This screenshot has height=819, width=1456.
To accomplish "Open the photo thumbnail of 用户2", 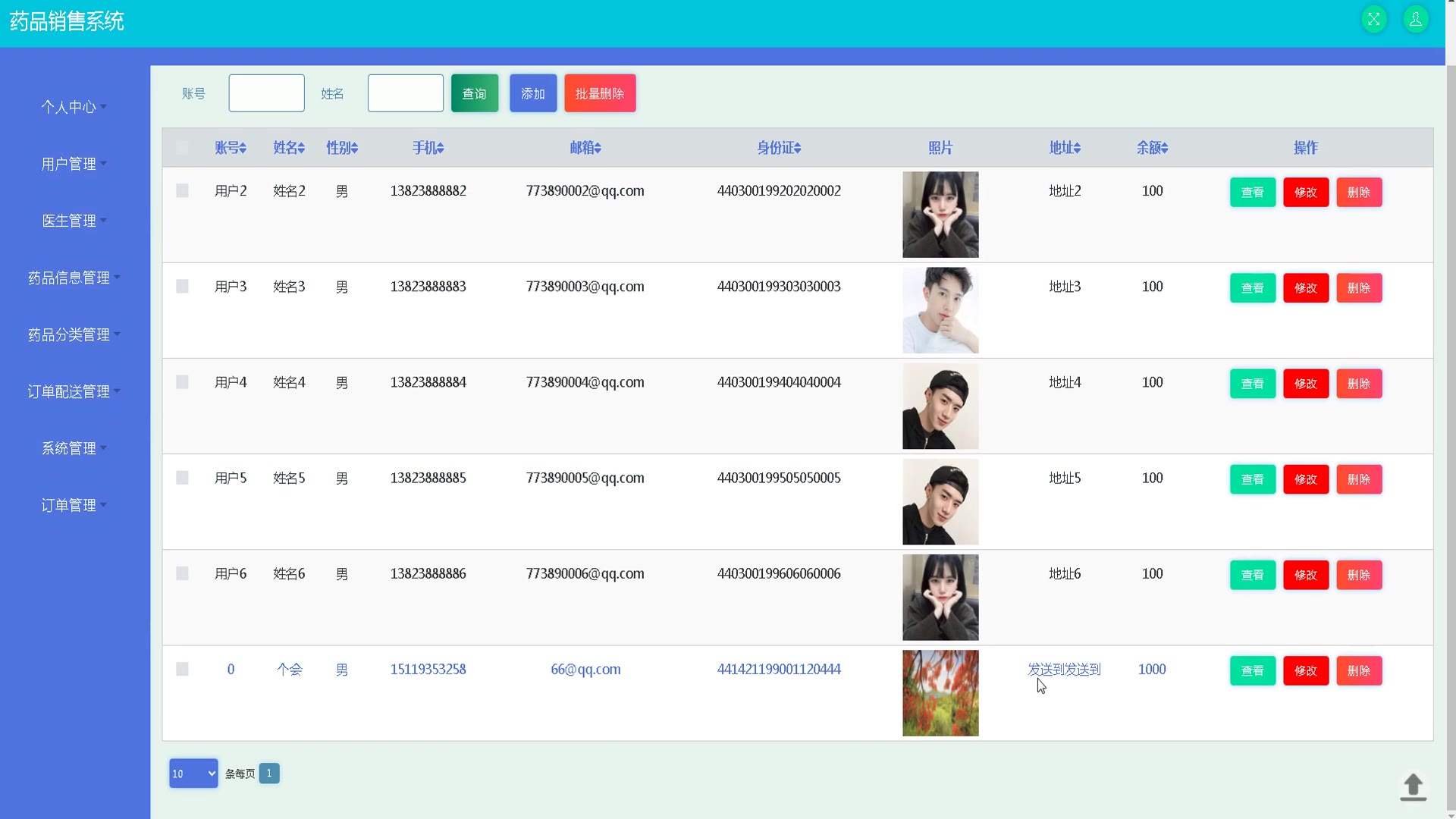I will pyautogui.click(x=940, y=215).
